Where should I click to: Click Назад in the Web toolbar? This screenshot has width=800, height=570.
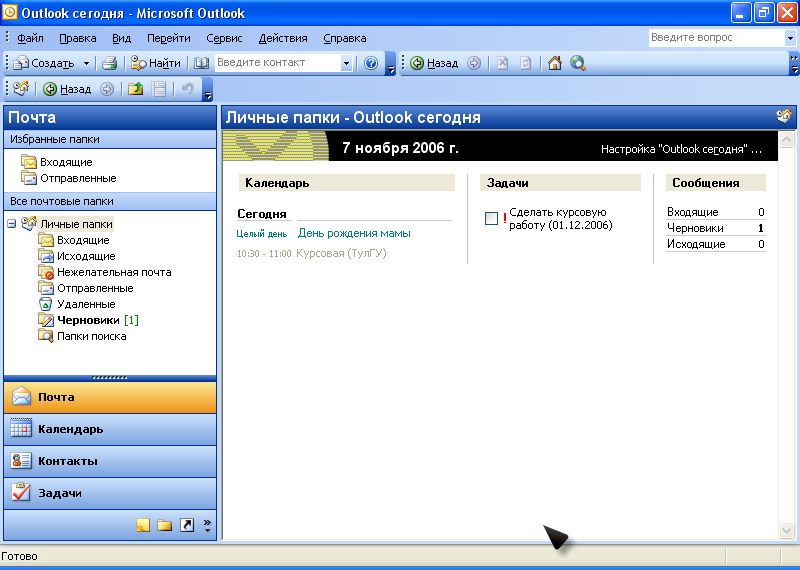click(434, 63)
